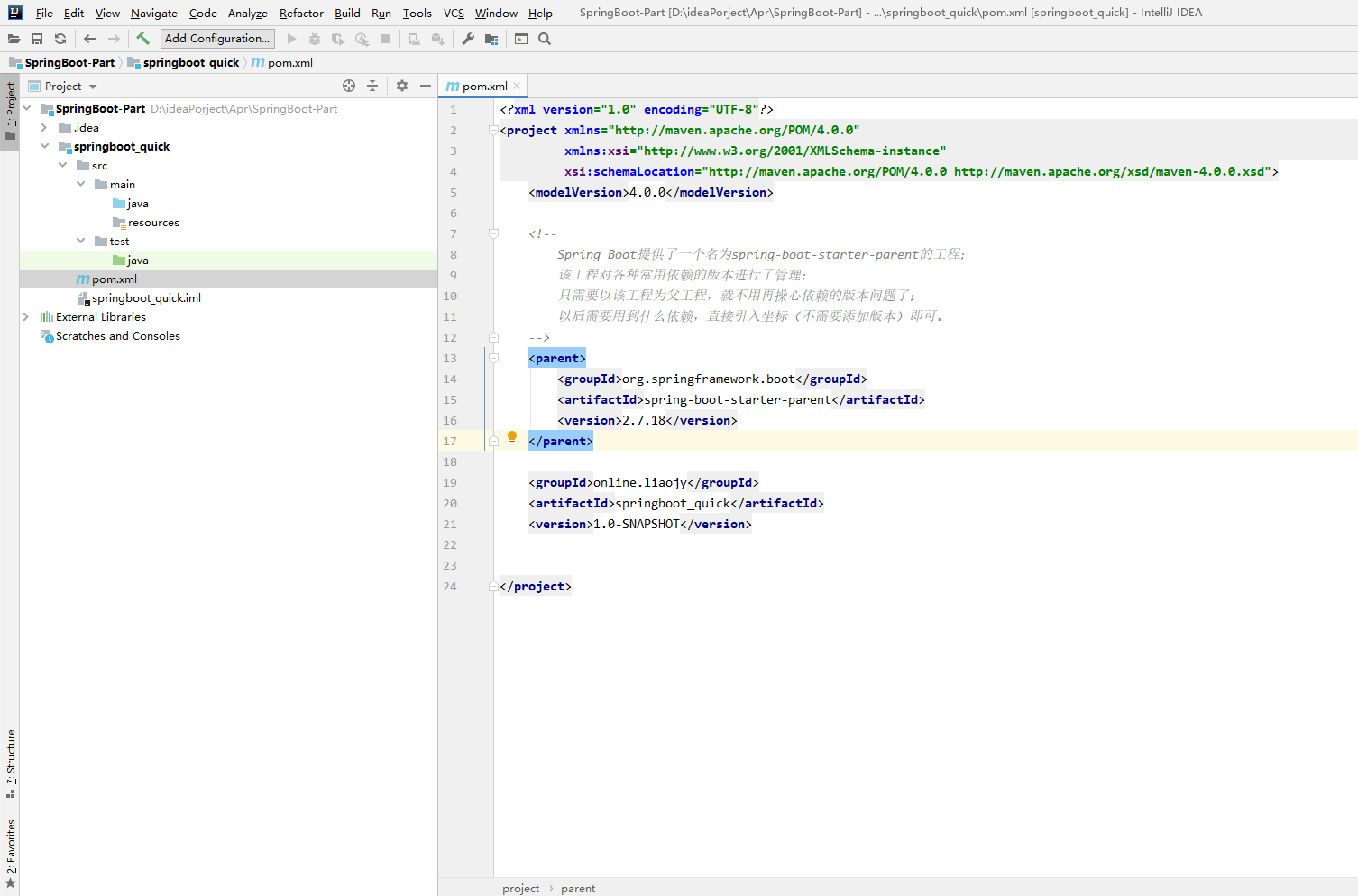
Task: Open the Help menu
Action: pos(540,13)
